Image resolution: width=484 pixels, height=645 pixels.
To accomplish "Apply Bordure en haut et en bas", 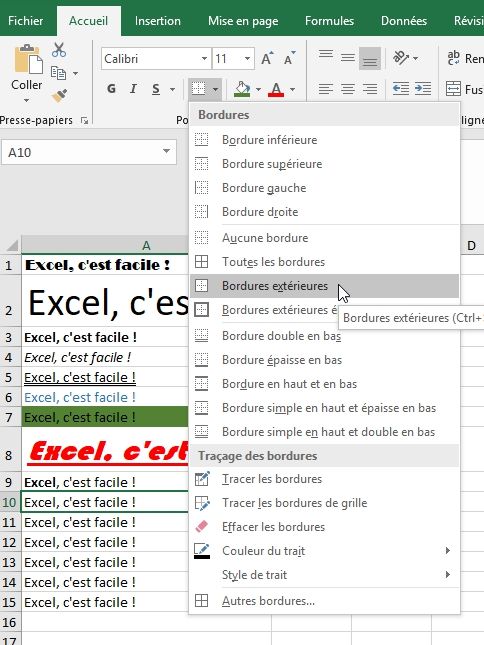I will [324, 383].
